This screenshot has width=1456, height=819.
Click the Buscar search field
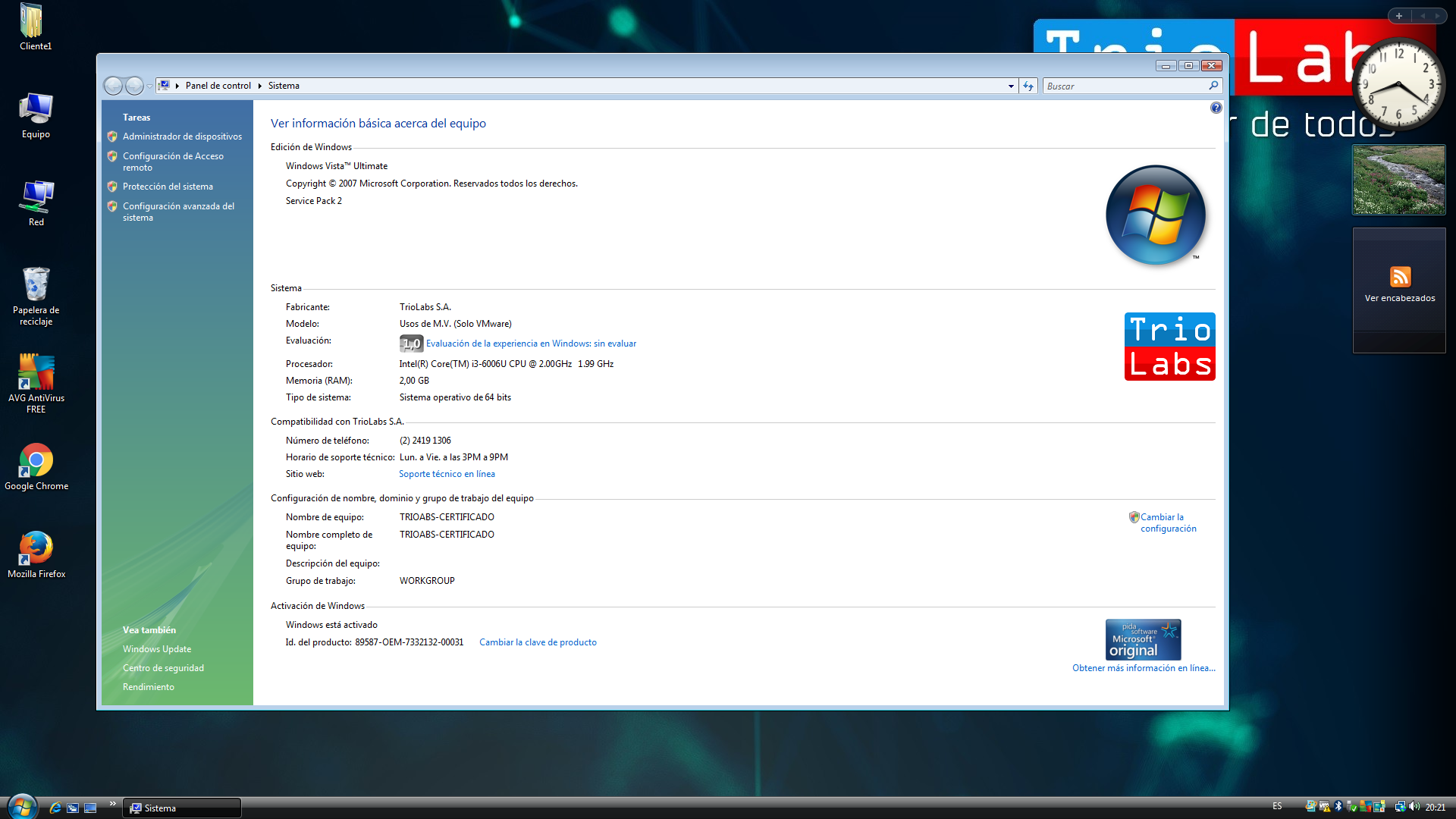(1125, 86)
